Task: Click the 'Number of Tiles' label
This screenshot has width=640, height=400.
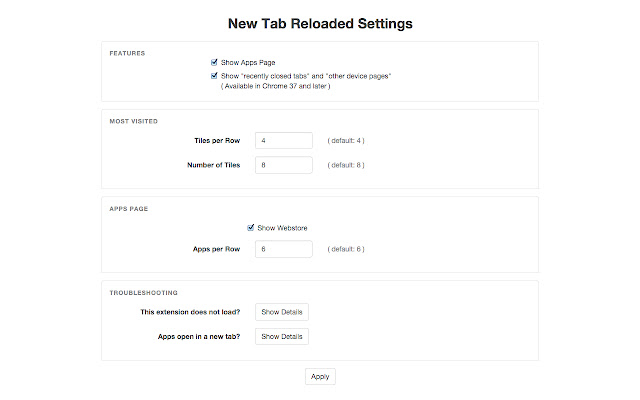Action: coord(214,164)
